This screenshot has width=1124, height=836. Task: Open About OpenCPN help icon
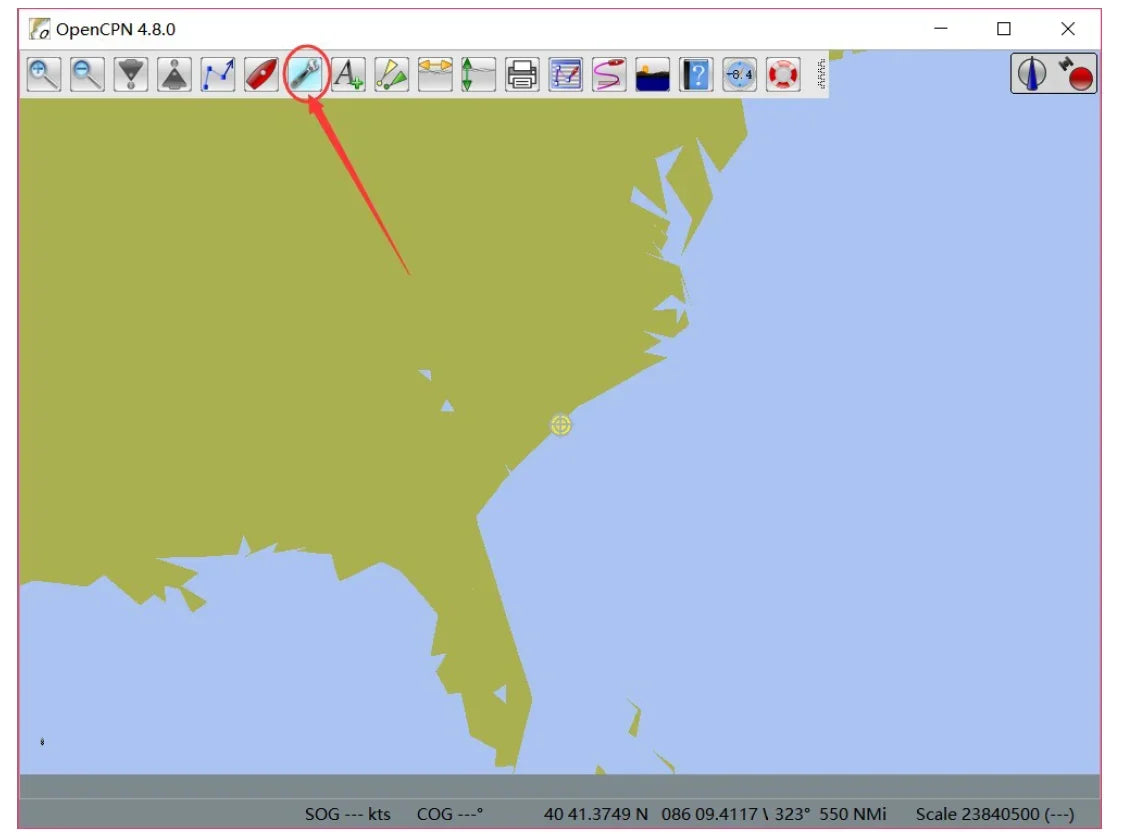click(x=696, y=74)
